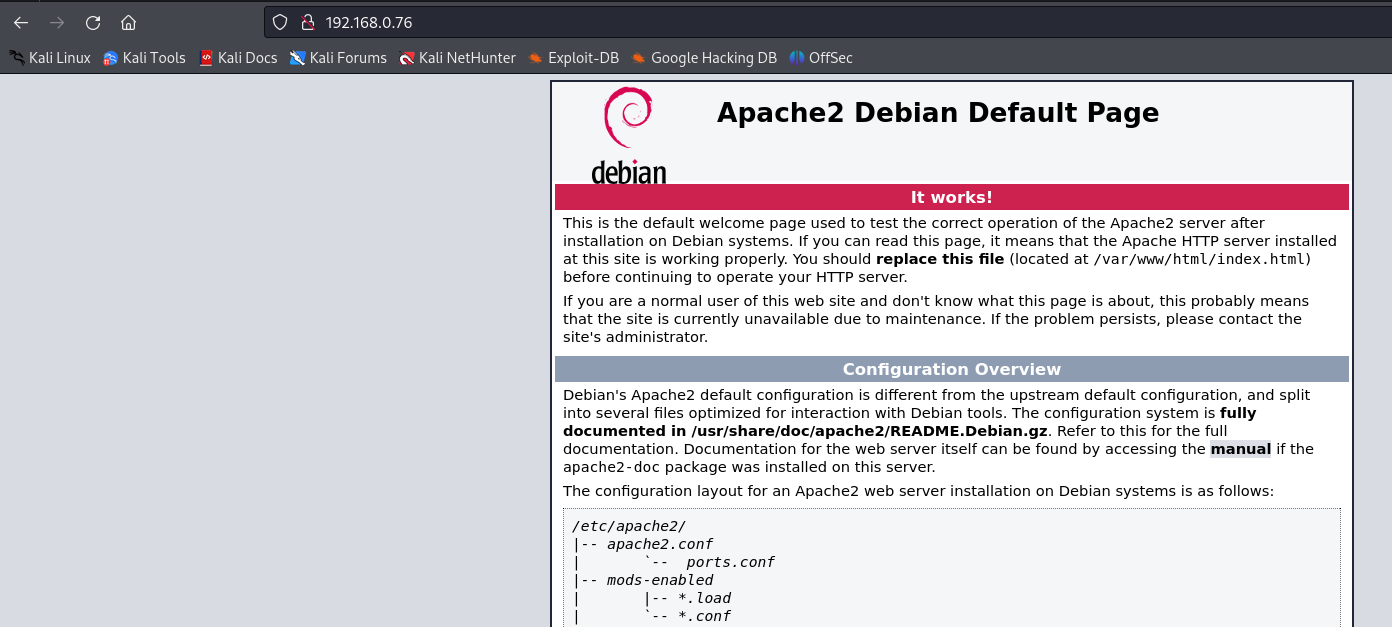This screenshot has height=627, width=1392.
Task: Open the Exploit-DB bookmark
Action: tap(574, 58)
